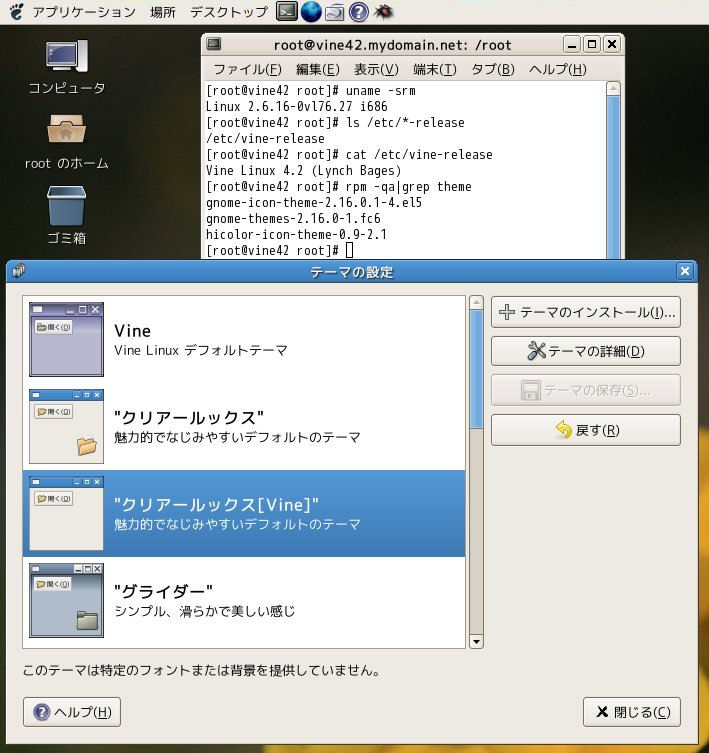Open the help question-mark icon in panel
Viewport: 709px width, 753px height.
click(358, 12)
